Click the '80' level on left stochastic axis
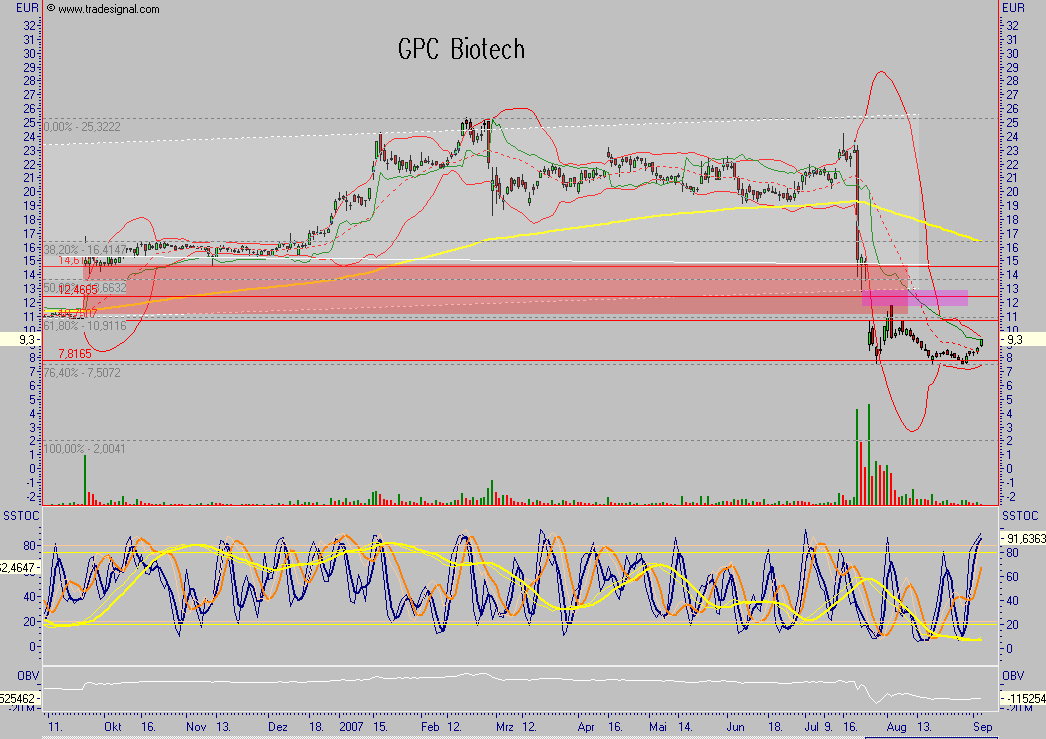Viewport: 1046px width, 739px height. click(29, 546)
